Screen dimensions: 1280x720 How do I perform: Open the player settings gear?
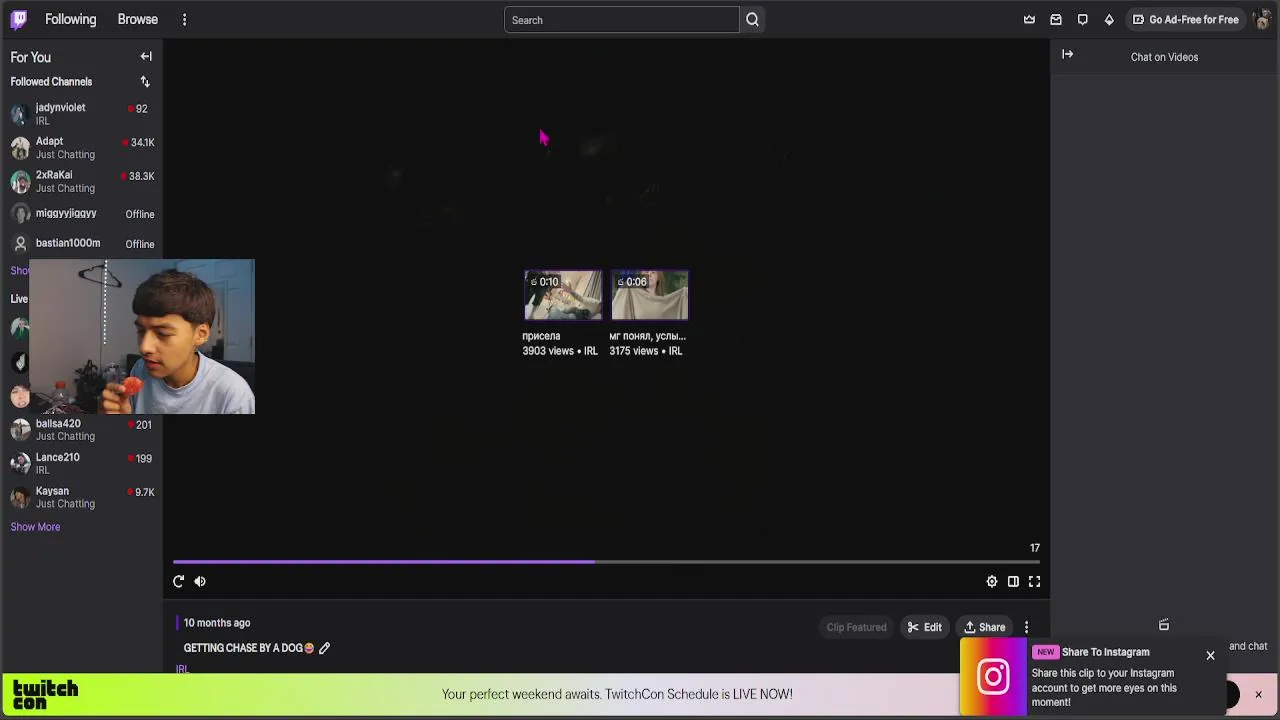(x=991, y=581)
